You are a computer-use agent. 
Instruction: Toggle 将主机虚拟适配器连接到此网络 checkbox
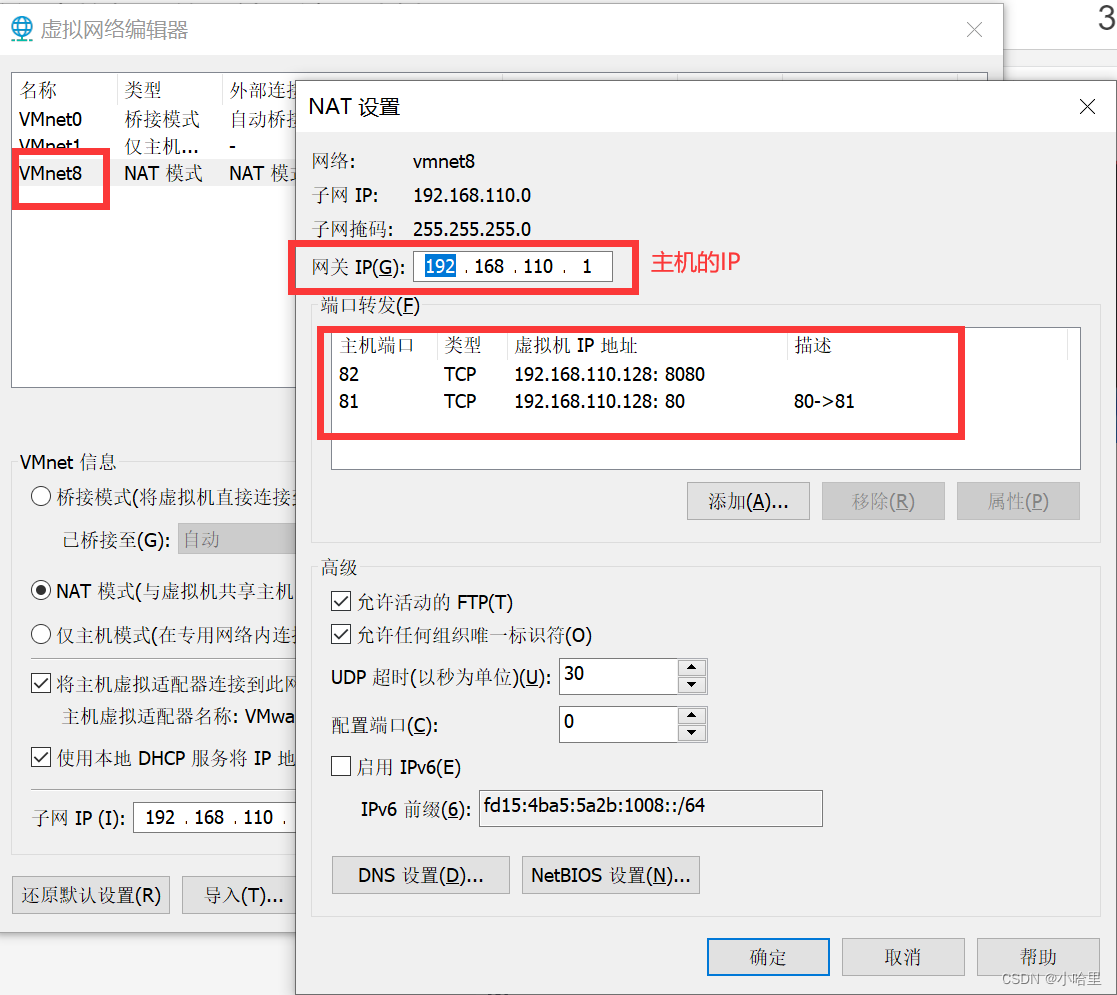(41, 684)
